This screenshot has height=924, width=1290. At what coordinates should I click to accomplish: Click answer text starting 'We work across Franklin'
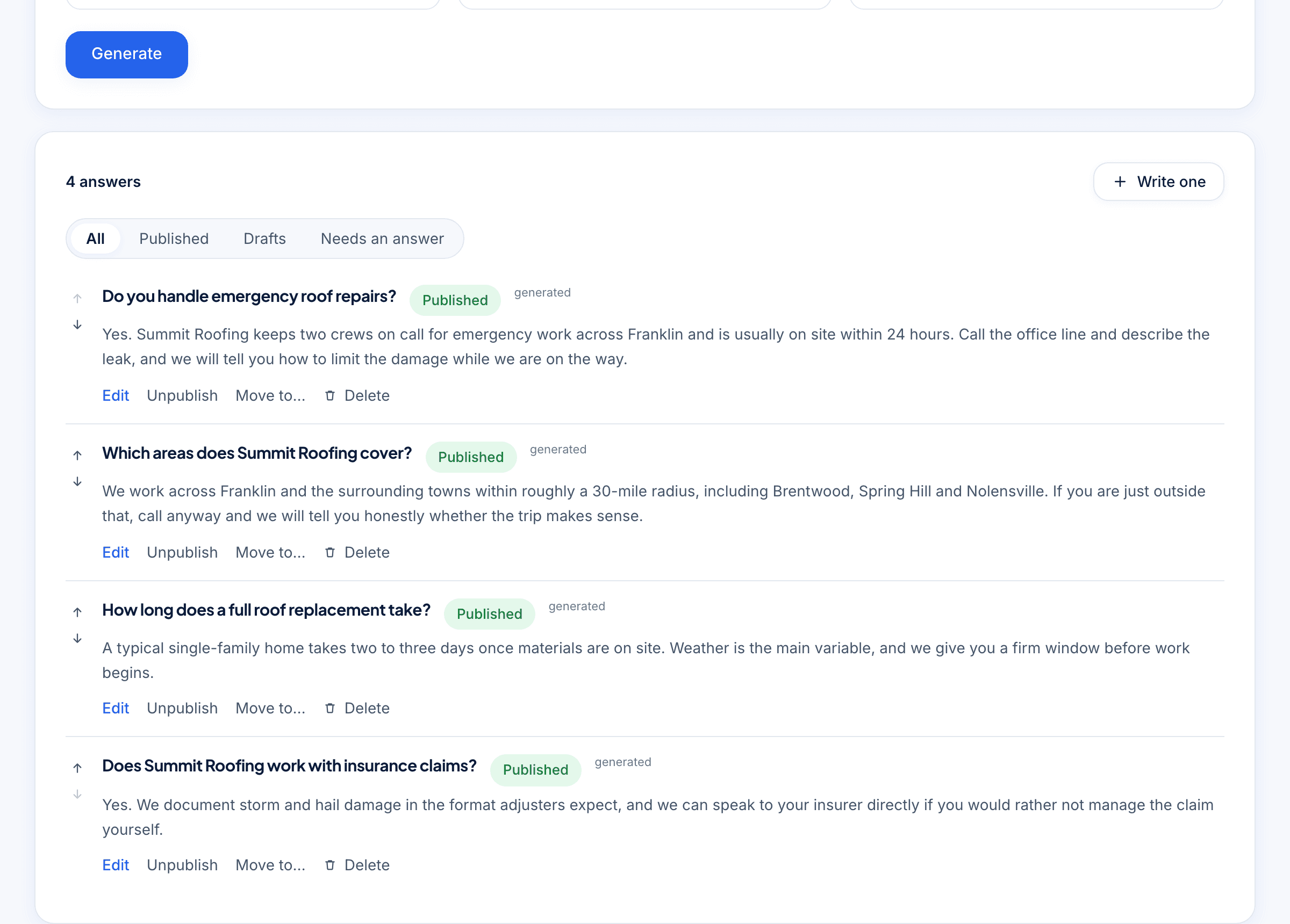click(x=654, y=503)
